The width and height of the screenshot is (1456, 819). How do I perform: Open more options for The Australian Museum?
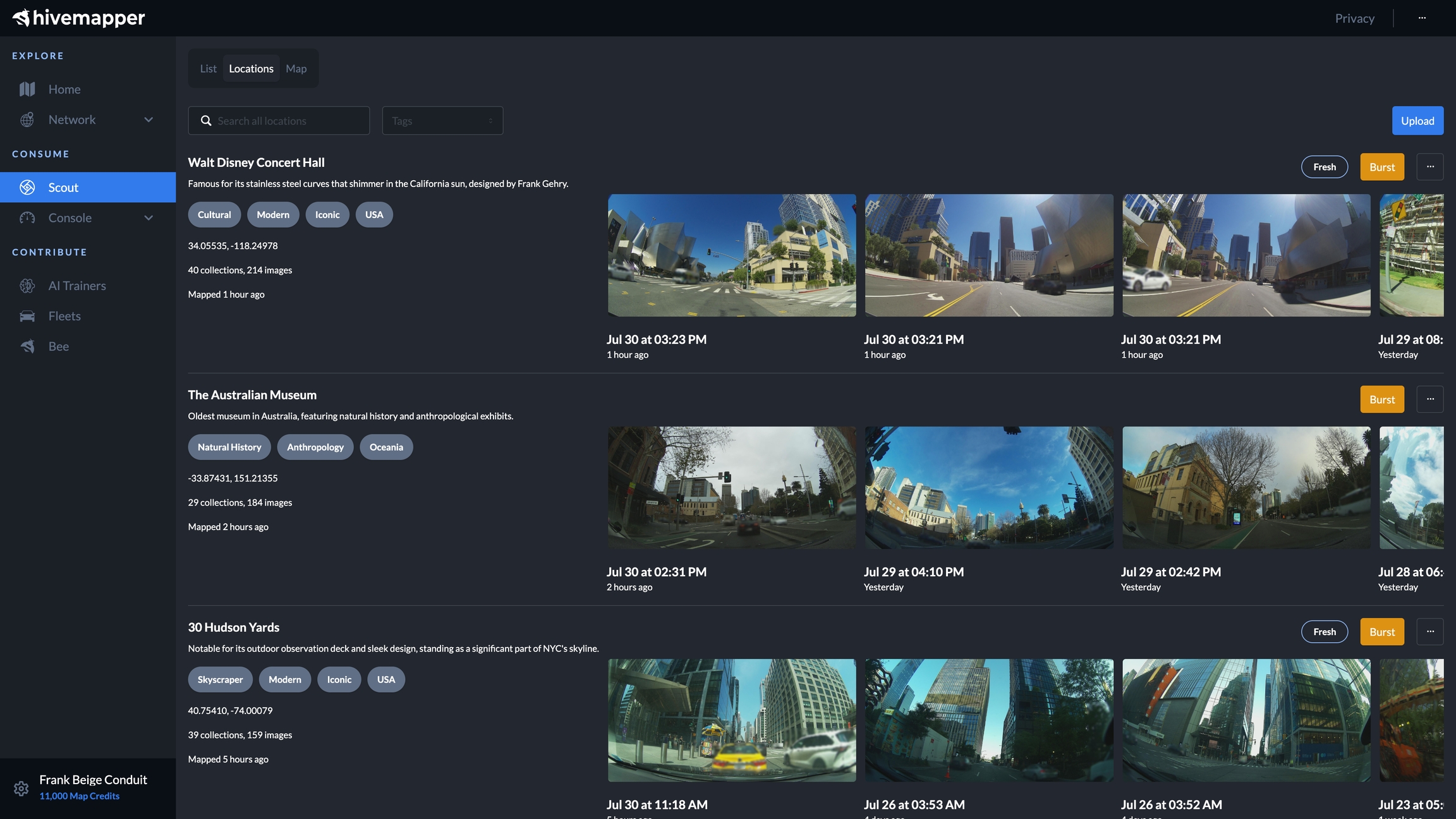(1430, 399)
